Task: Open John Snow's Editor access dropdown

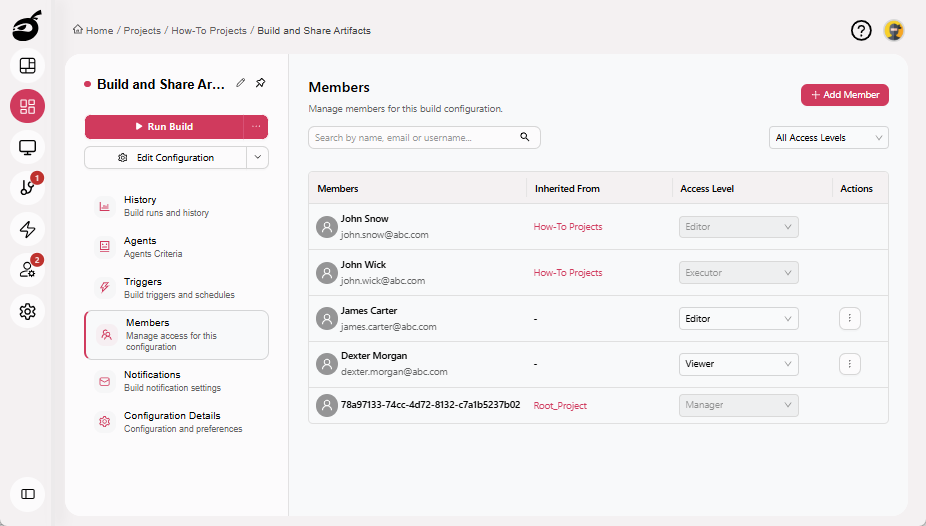Action: pos(739,227)
